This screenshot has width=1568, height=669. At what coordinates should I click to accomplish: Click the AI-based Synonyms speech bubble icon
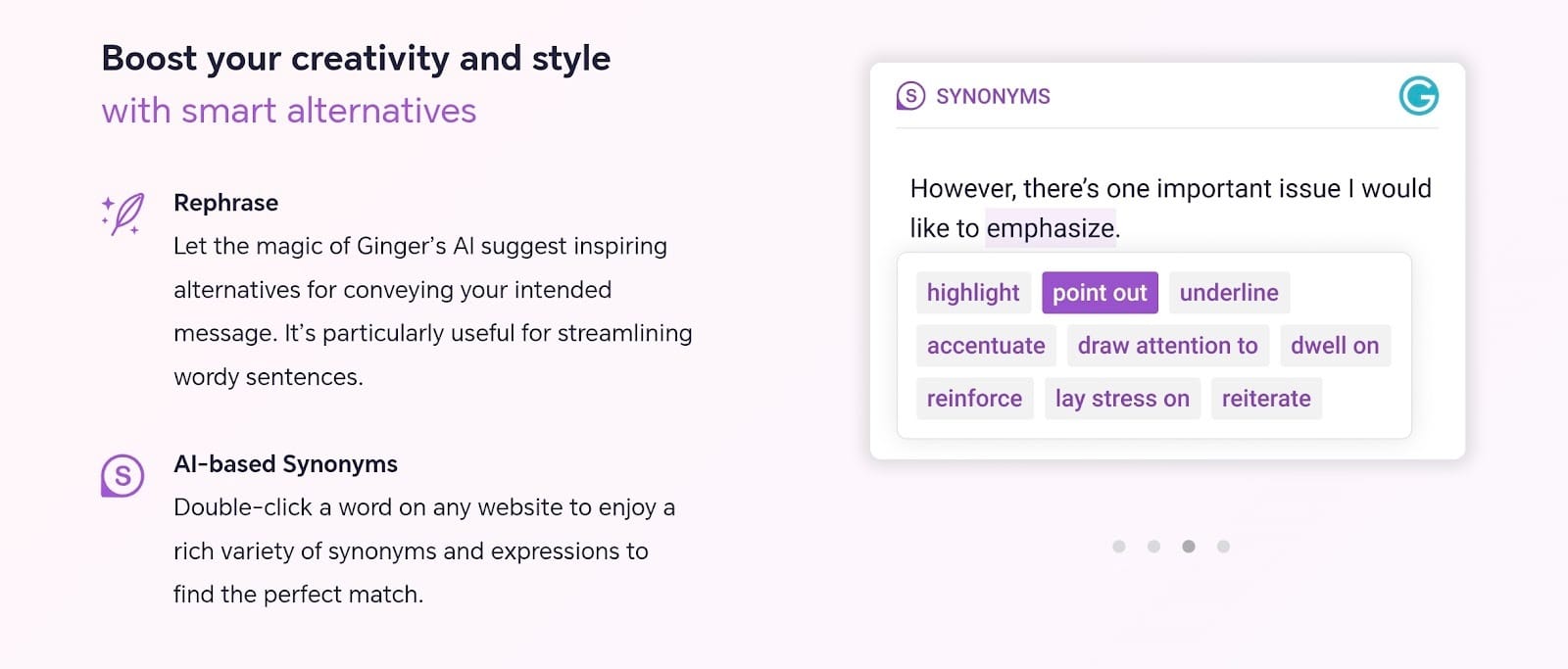pyautogui.click(x=122, y=476)
